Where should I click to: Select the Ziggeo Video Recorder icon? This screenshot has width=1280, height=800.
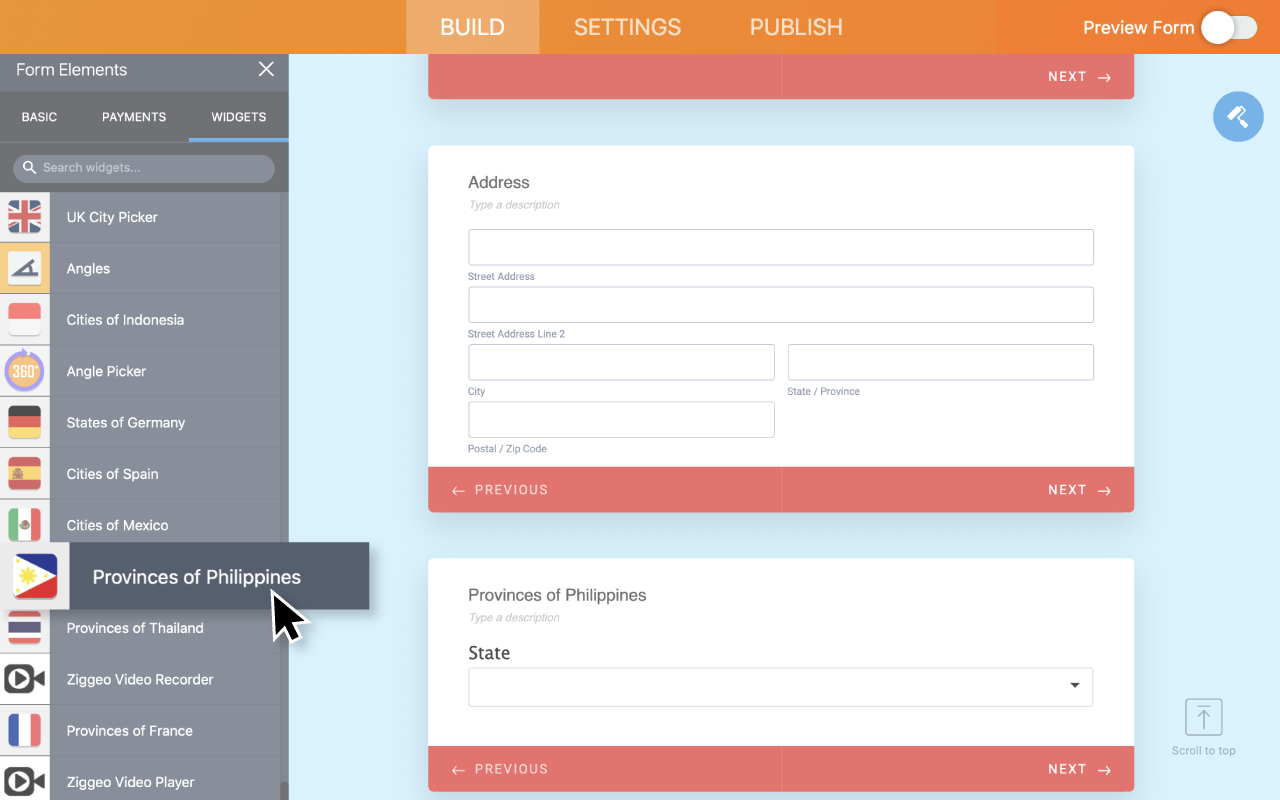click(25, 680)
